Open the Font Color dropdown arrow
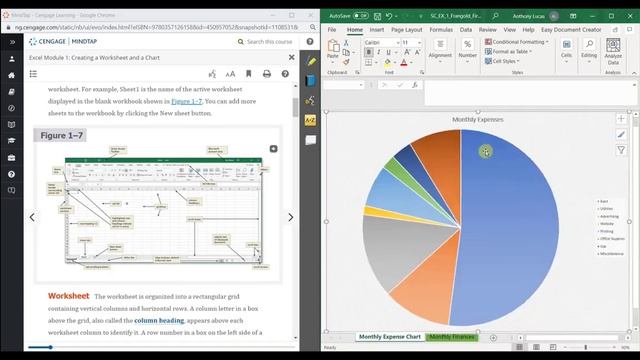640x360 pixels. pyautogui.click(x=411, y=63)
